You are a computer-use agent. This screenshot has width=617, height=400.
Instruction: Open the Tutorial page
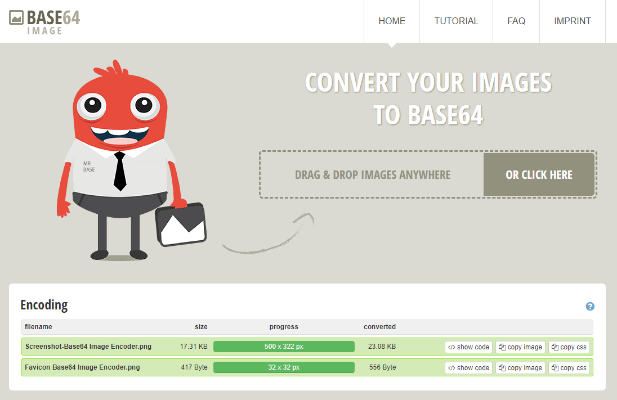click(456, 21)
